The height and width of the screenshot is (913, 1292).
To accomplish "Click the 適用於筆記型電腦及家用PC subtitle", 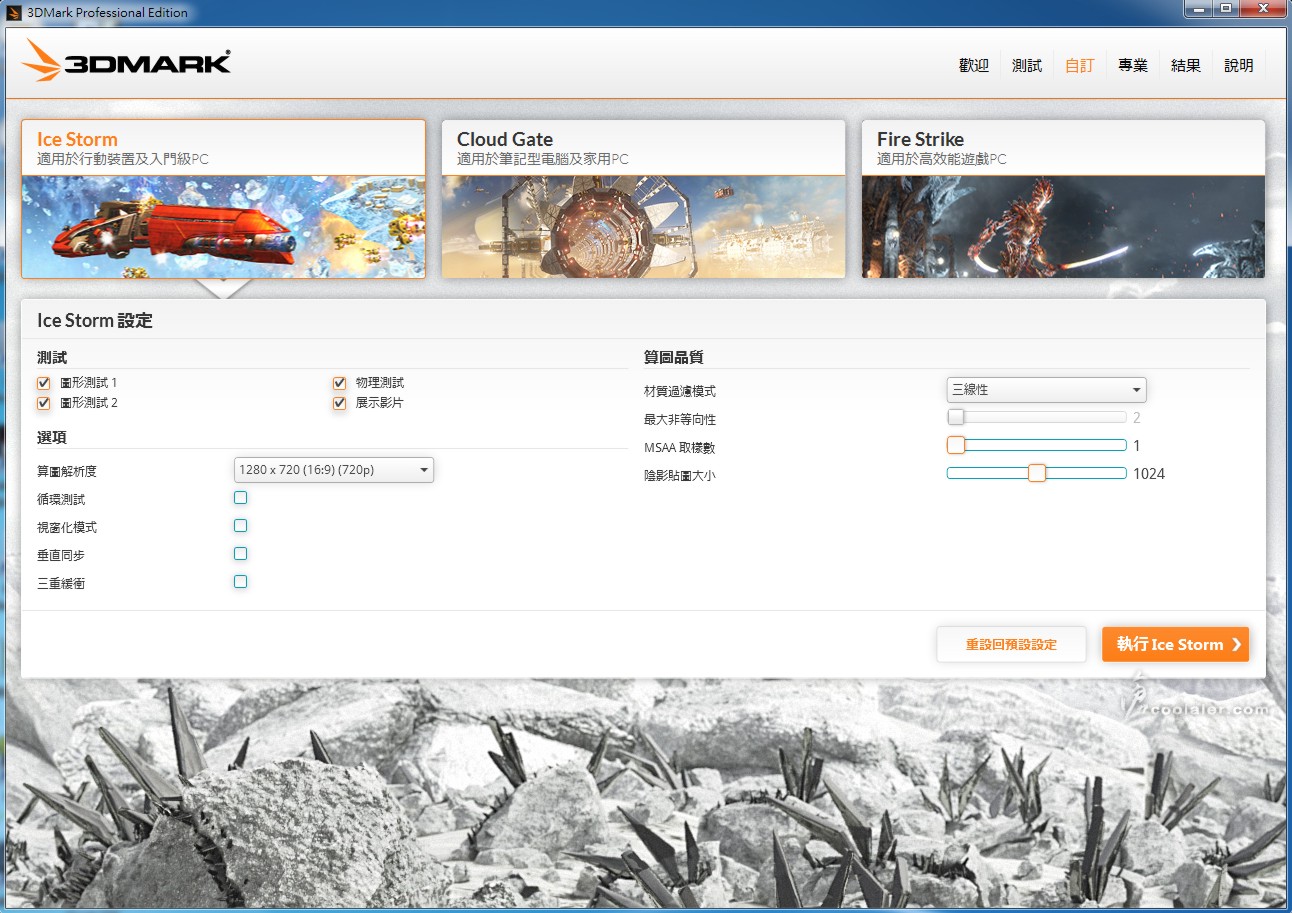I will tap(543, 159).
